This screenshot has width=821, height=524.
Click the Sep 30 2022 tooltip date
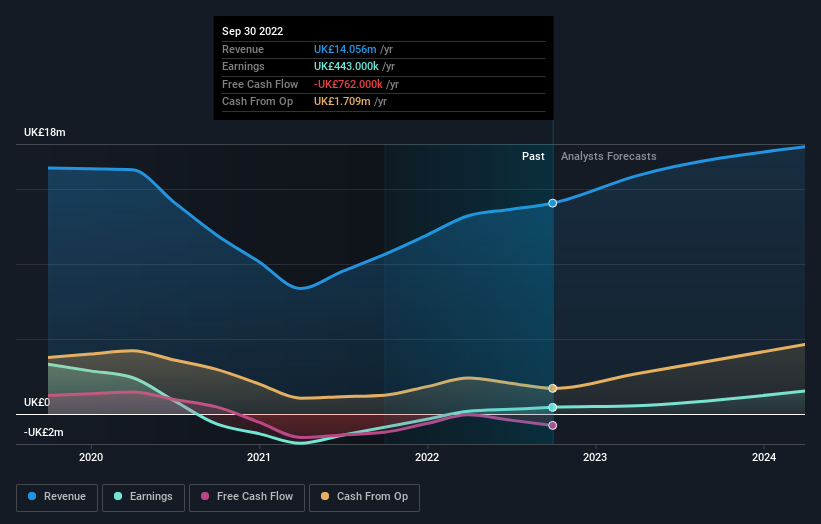click(252, 31)
